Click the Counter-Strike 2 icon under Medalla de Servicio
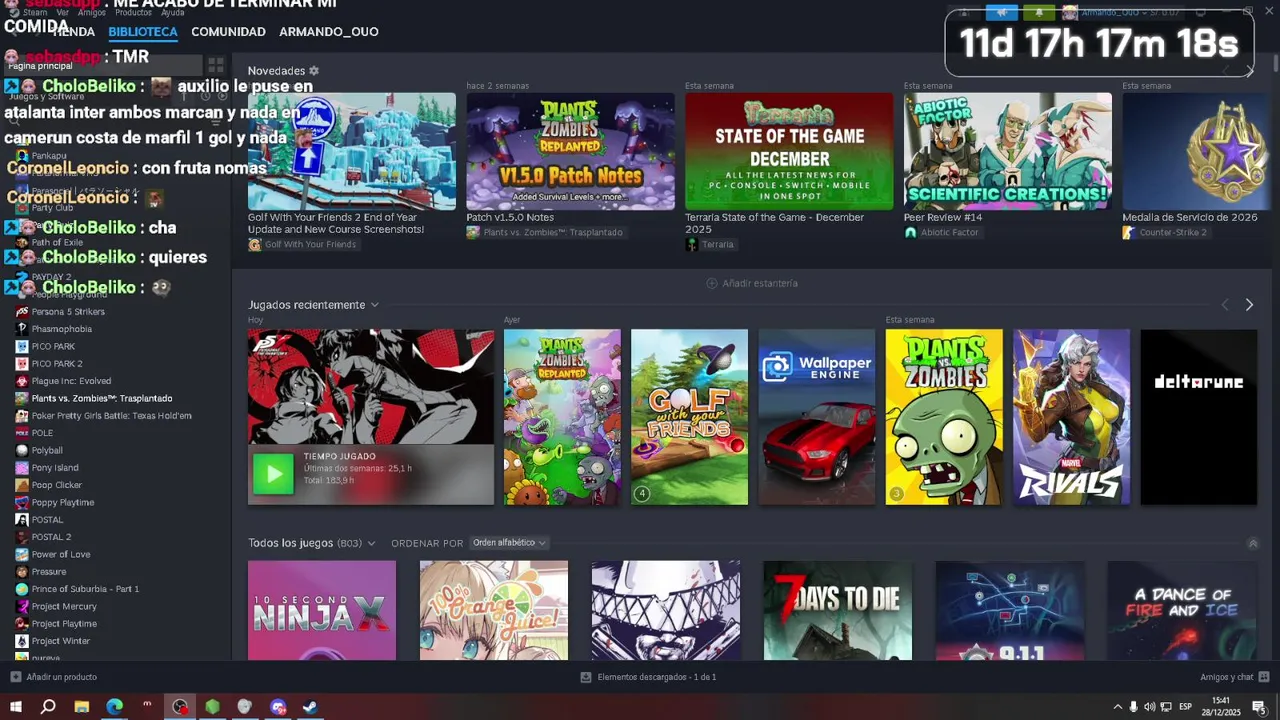The height and width of the screenshot is (720, 1280). (1129, 232)
